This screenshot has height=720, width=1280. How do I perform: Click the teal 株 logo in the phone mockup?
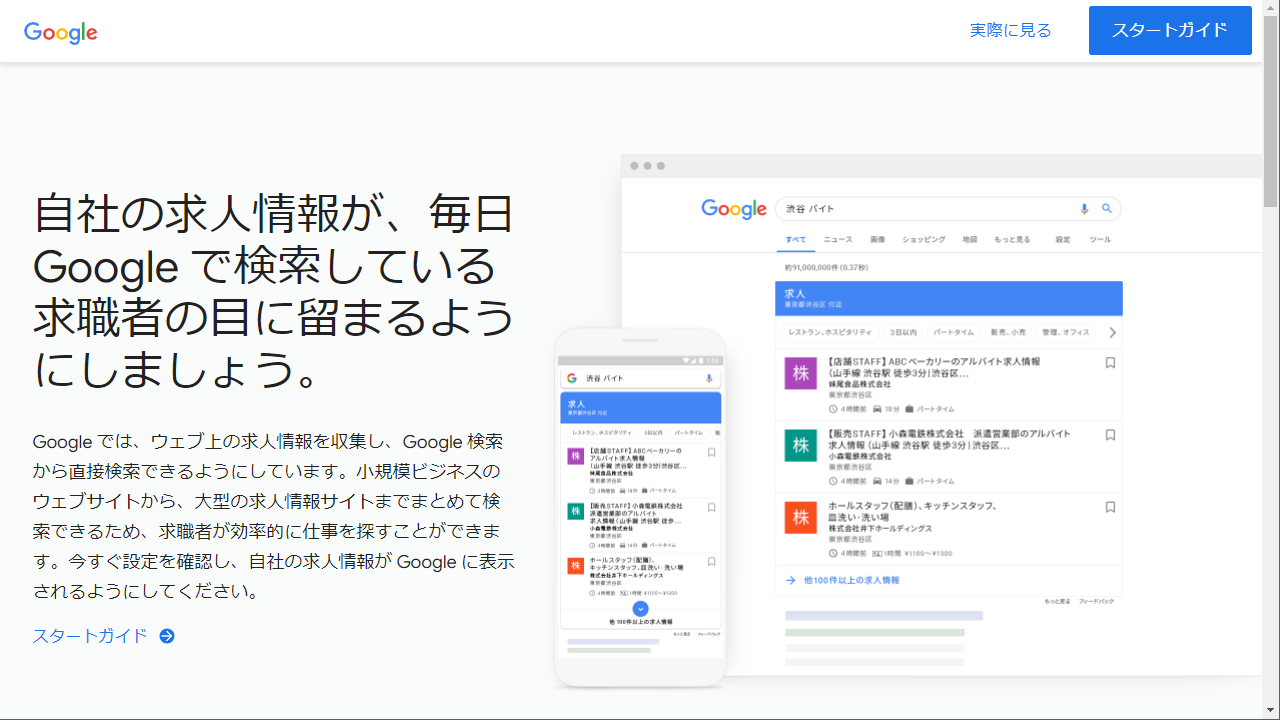click(575, 511)
